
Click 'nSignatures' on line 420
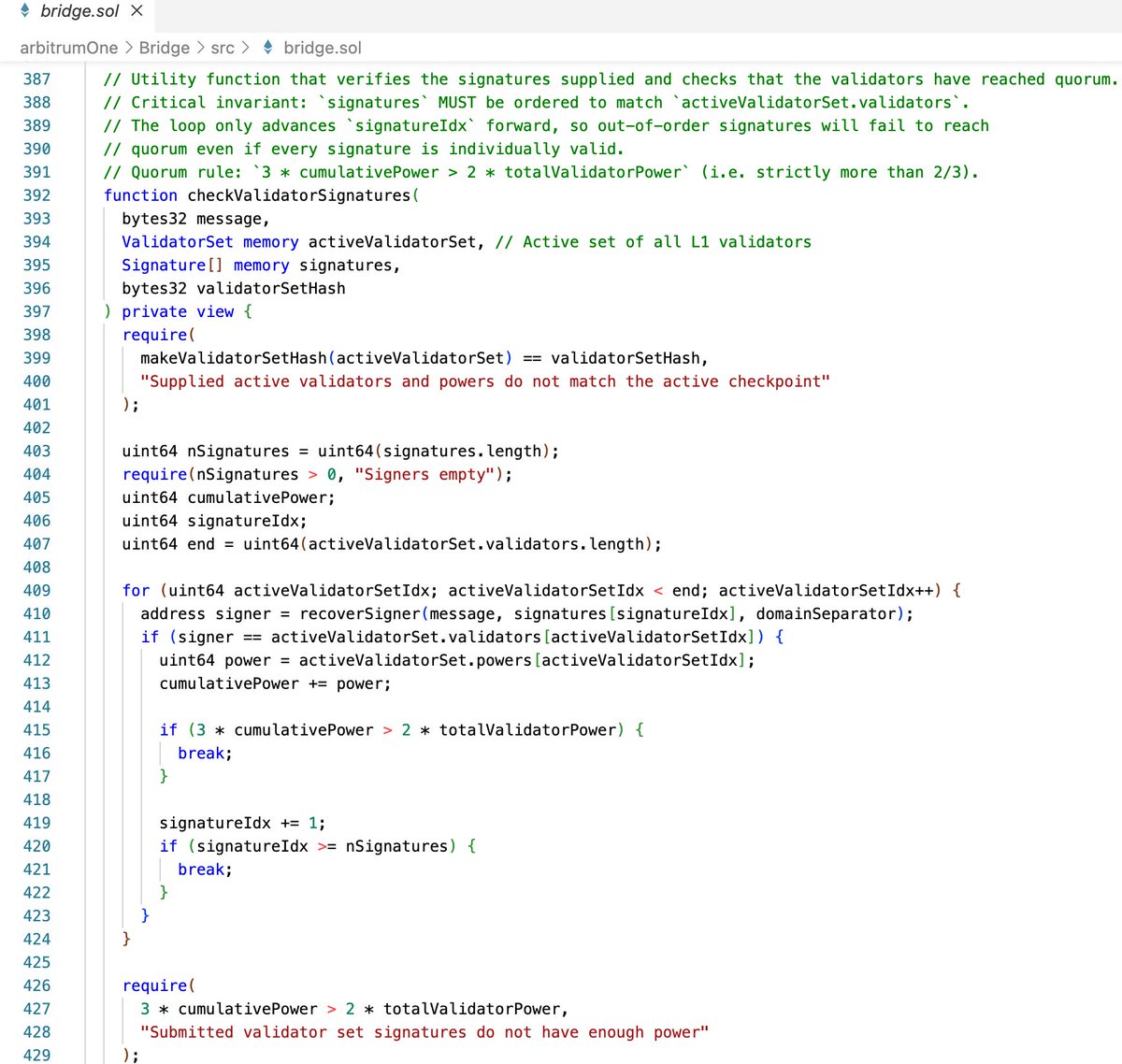tap(397, 846)
